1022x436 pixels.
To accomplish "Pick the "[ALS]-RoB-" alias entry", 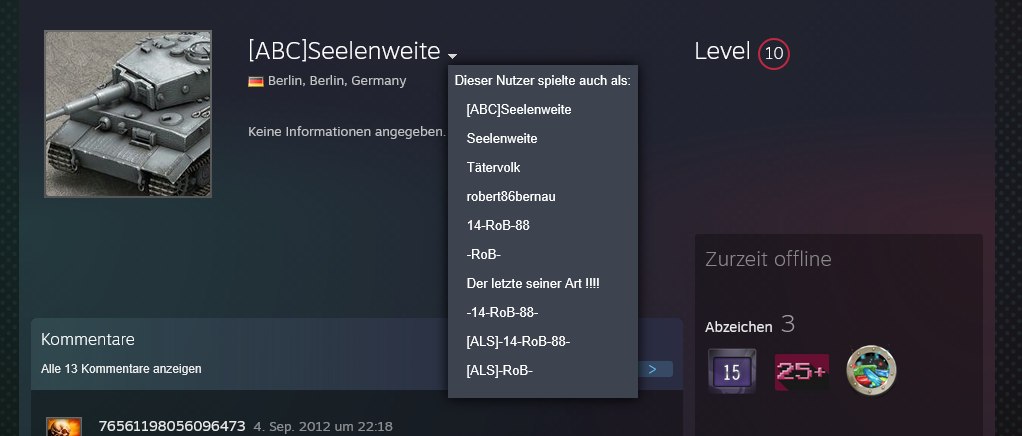I will pyautogui.click(x=500, y=371).
